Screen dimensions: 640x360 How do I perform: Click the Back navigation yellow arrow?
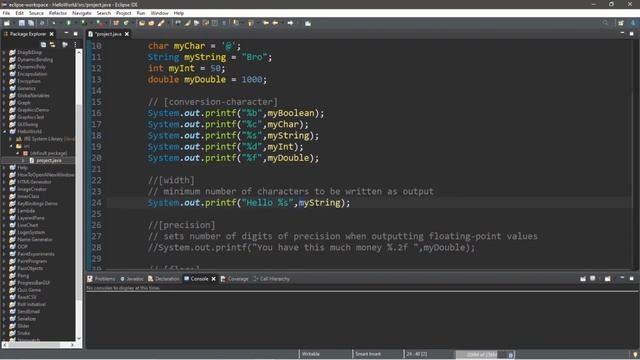pyautogui.click(x=276, y=23)
